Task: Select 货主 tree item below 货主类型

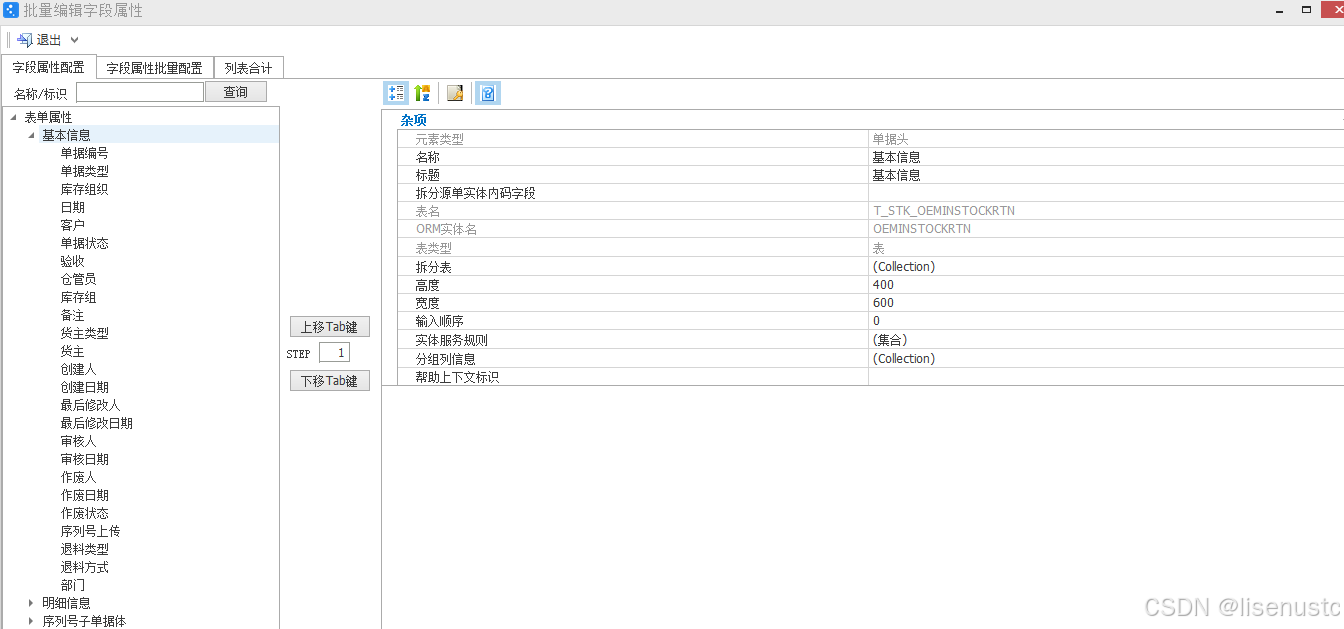Action: click(x=72, y=351)
